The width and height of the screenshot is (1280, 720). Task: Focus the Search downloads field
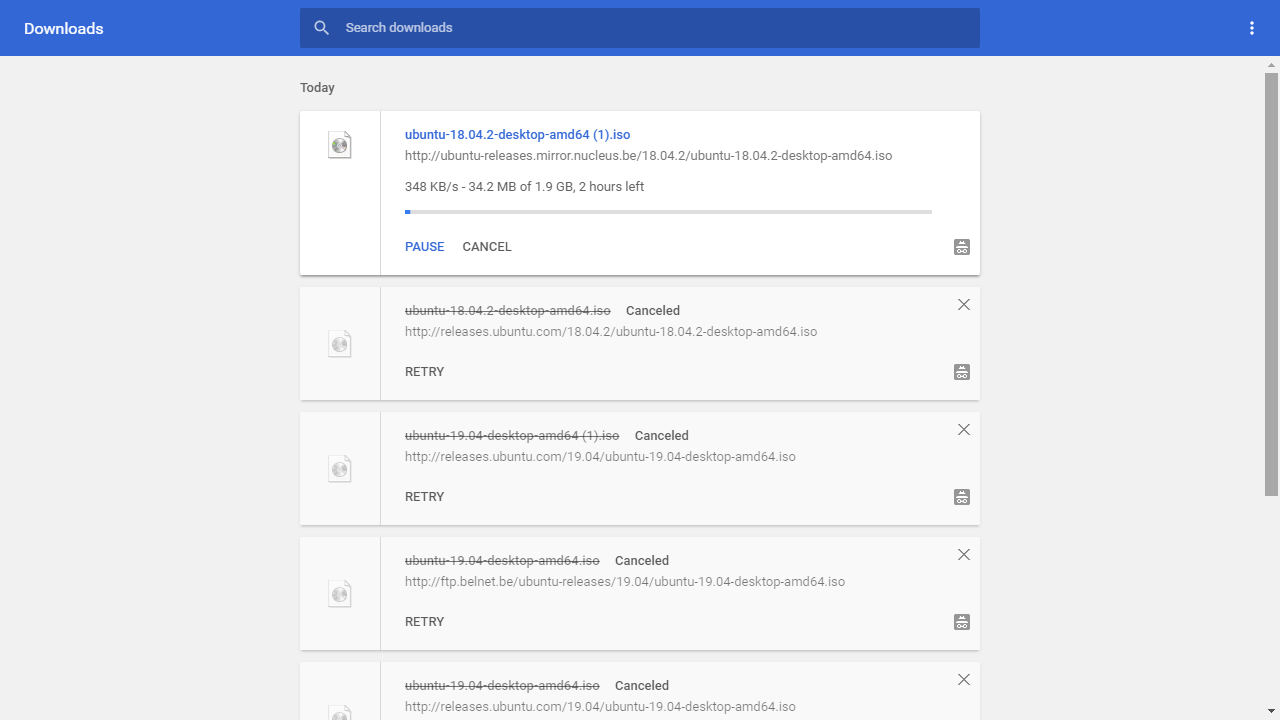point(650,28)
